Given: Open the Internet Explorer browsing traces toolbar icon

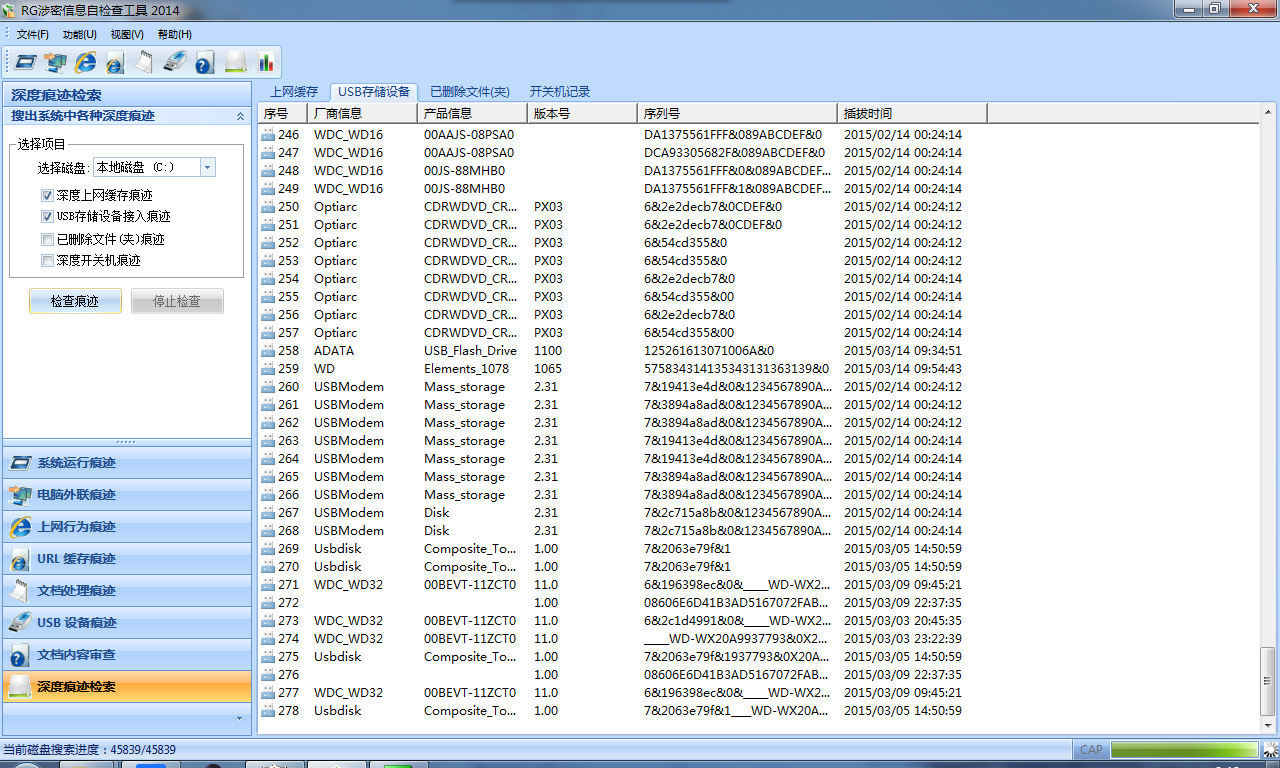Looking at the screenshot, I should coord(86,62).
